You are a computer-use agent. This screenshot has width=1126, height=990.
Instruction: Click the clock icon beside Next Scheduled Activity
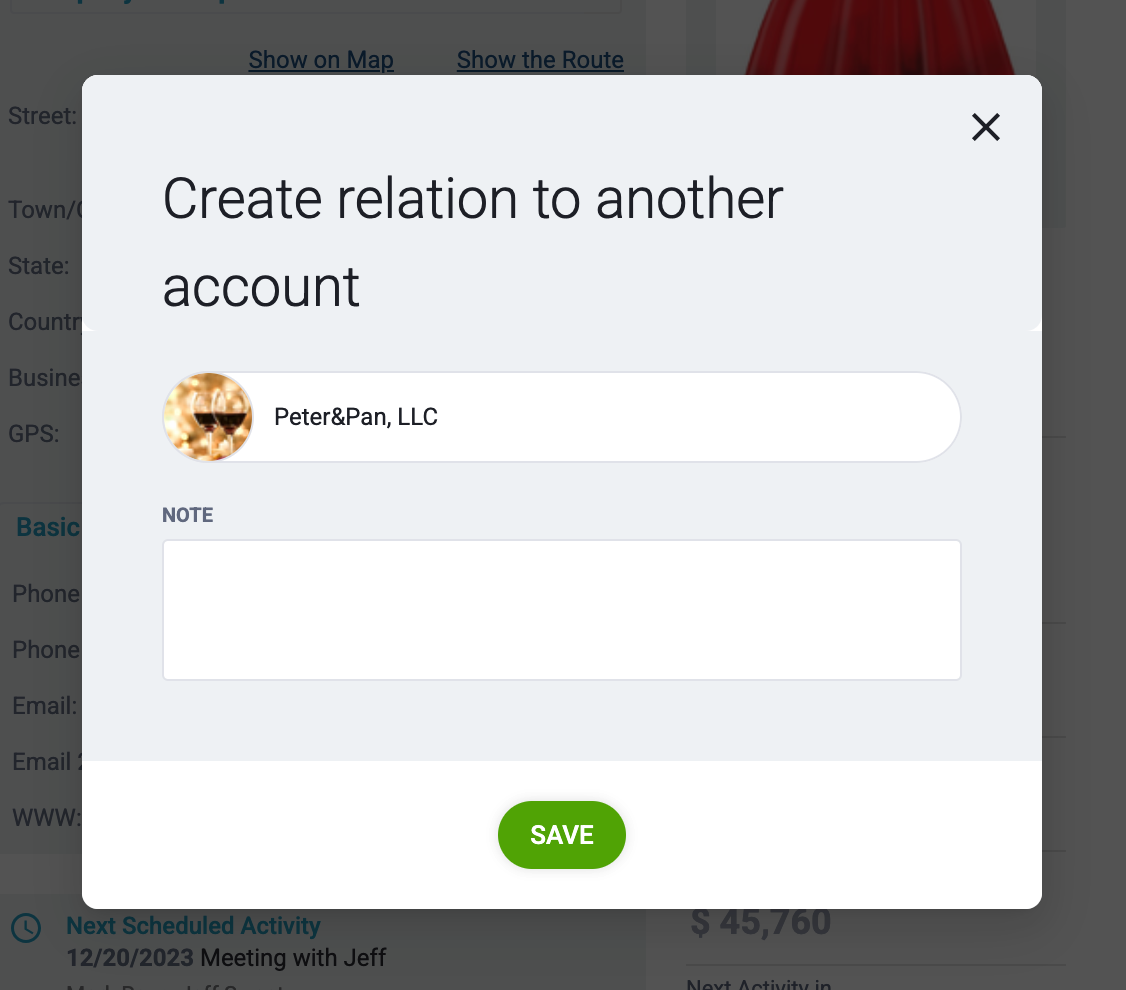[26, 928]
